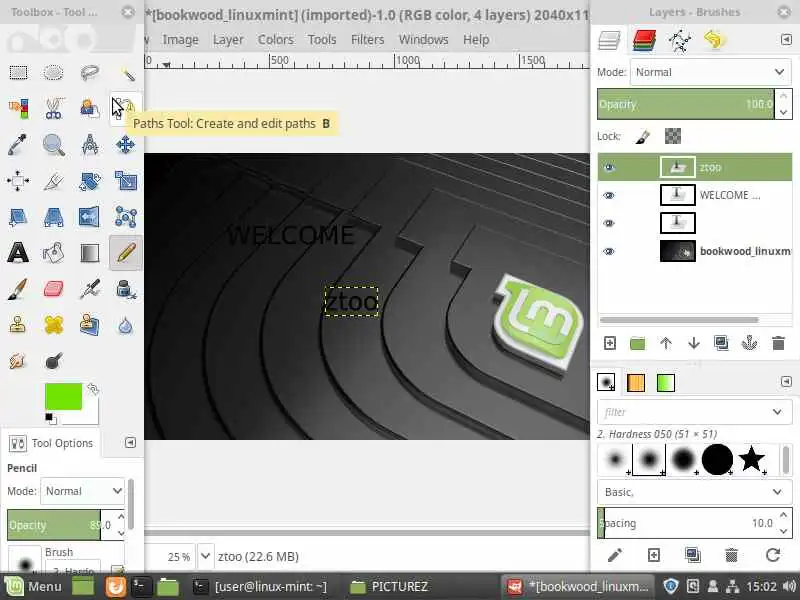Switch to the Undo History tab
The width and height of the screenshot is (800, 600).
click(x=714, y=40)
